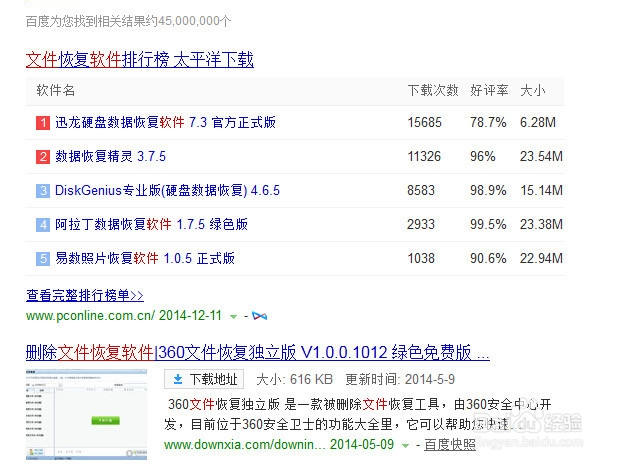Click www.downxia.com/downin... green URL
The width and height of the screenshot is (618, 464).
coord(245,445)
